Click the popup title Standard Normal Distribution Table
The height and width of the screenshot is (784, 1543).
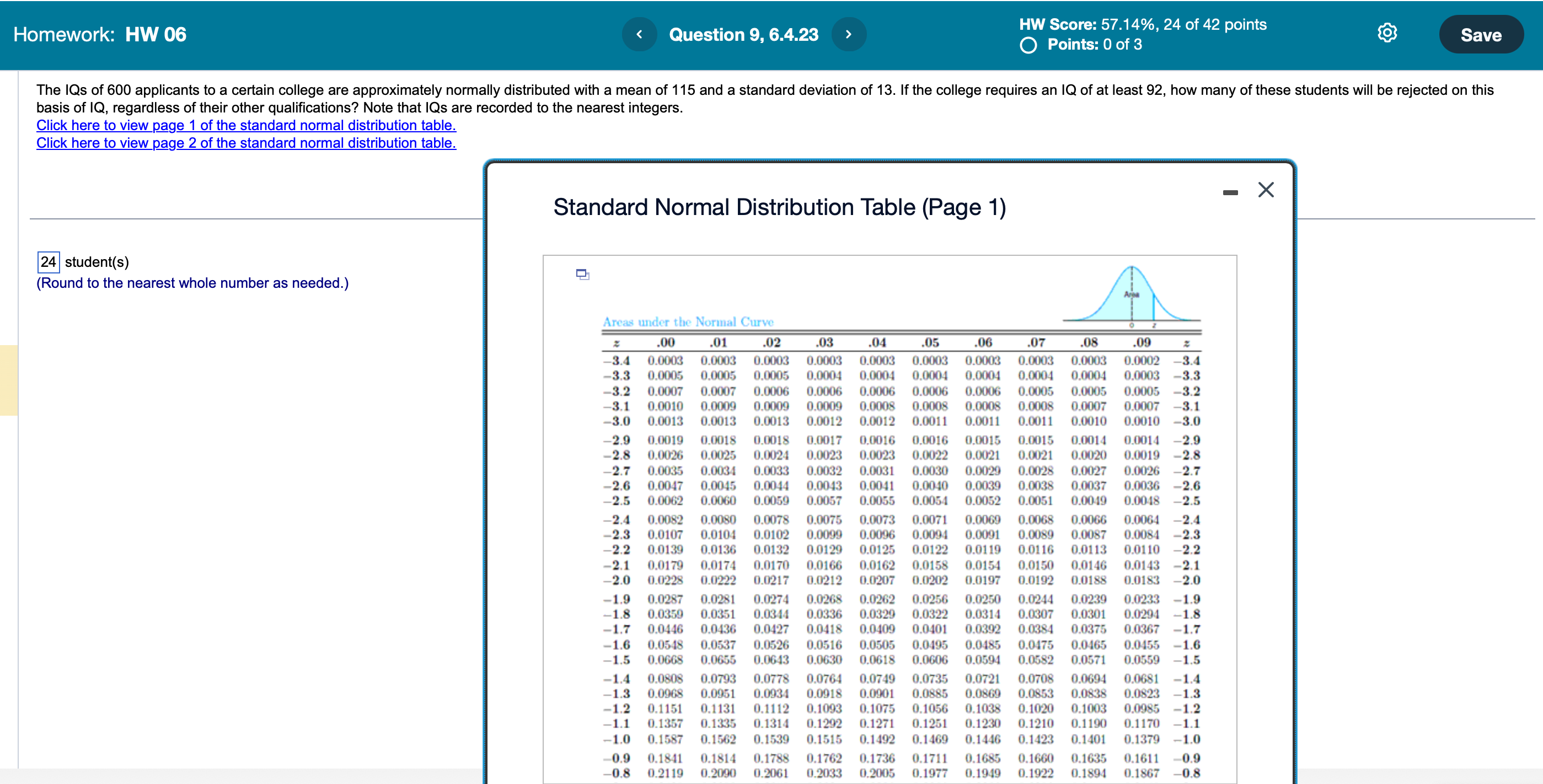point(779,207)
